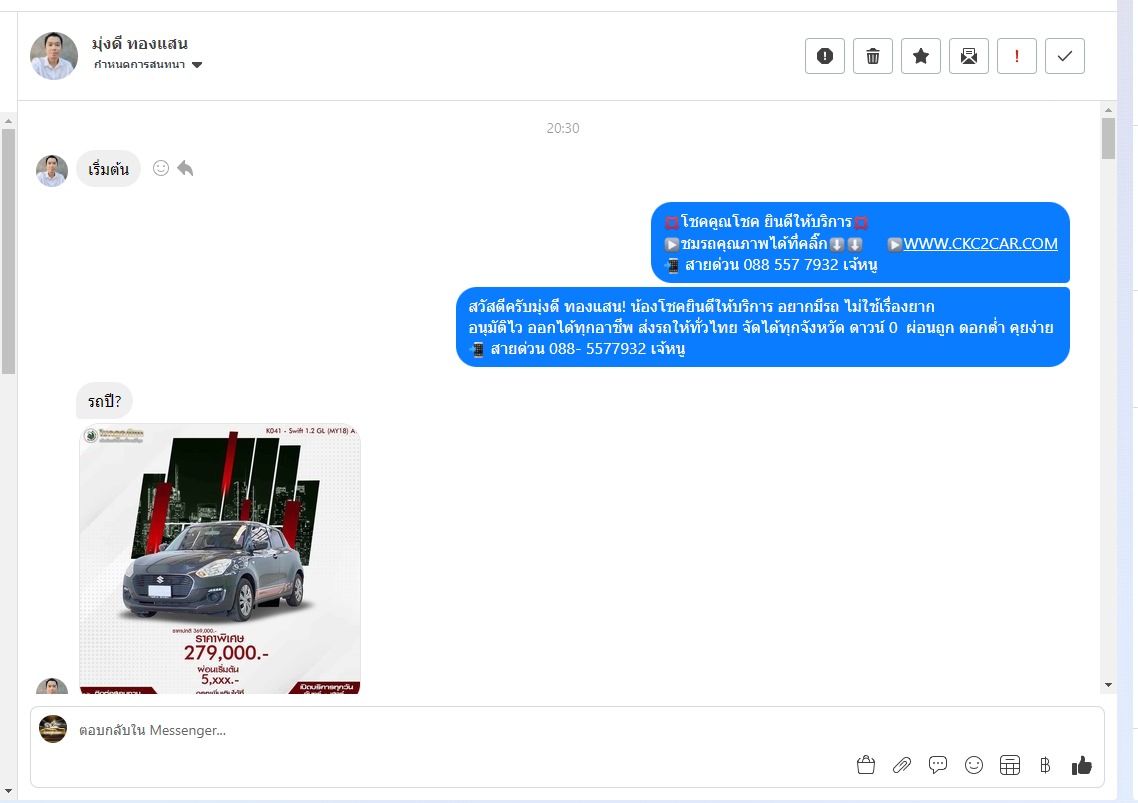Reply to the เริ่มต้น message
This screenshot has width=1138, height=803.
coord(185,168)
